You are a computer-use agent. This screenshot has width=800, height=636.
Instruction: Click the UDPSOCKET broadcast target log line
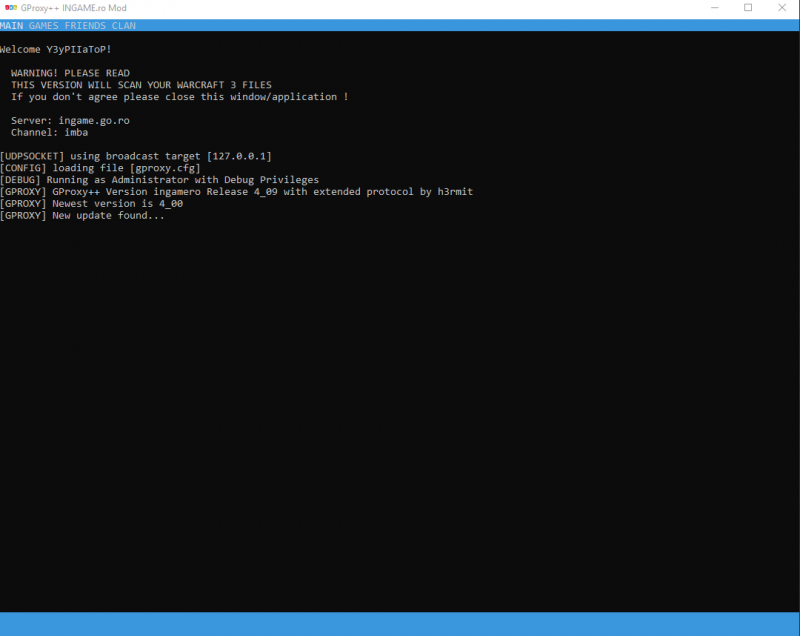(x=135, y=156)
